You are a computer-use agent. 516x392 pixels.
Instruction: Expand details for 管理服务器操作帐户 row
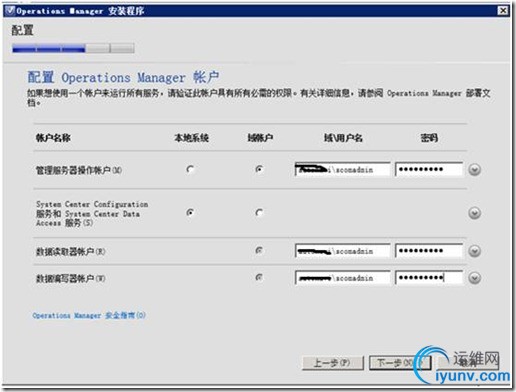click(474, 170)
